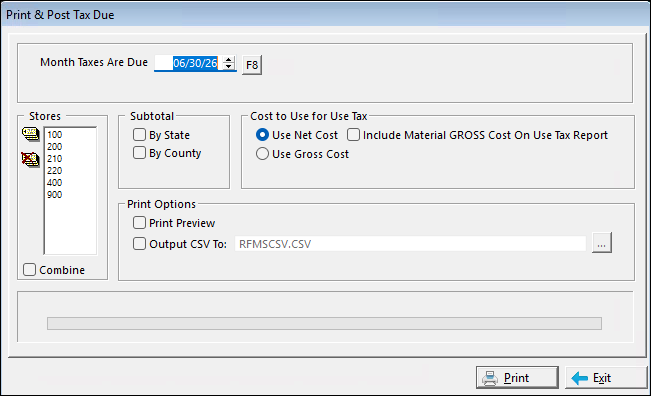651x396 pixels.
Task: Check Include Material GROSS Cost On Use Tax Report
Action: click(353, 135)
